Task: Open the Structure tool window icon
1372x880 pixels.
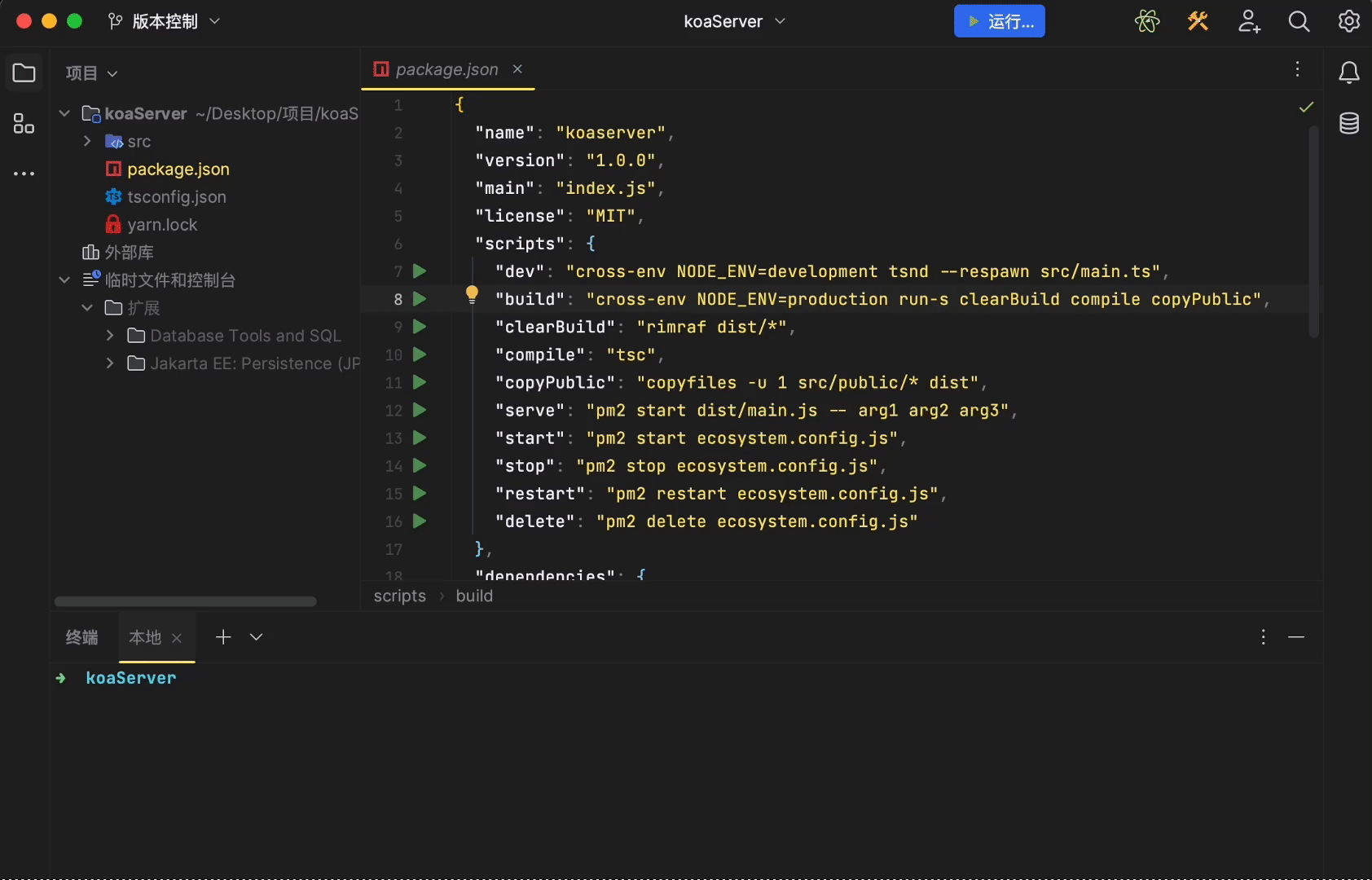Action: [x=24, y=124]
